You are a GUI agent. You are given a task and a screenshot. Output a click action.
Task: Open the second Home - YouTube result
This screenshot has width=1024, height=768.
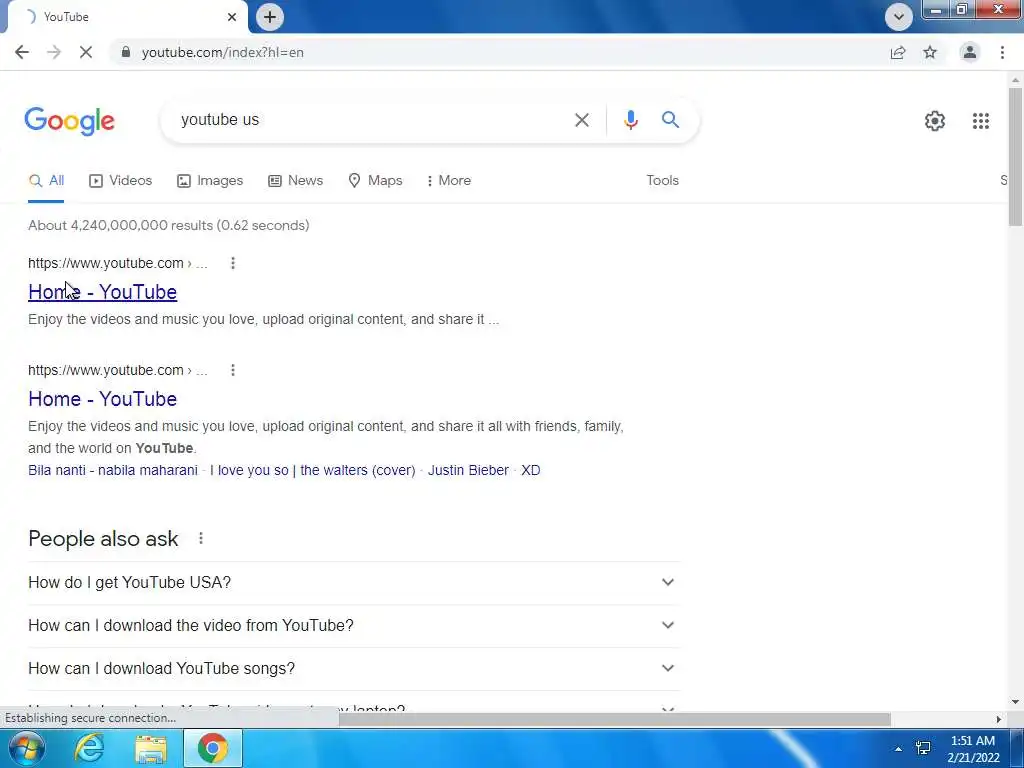[x=103, y=399]
